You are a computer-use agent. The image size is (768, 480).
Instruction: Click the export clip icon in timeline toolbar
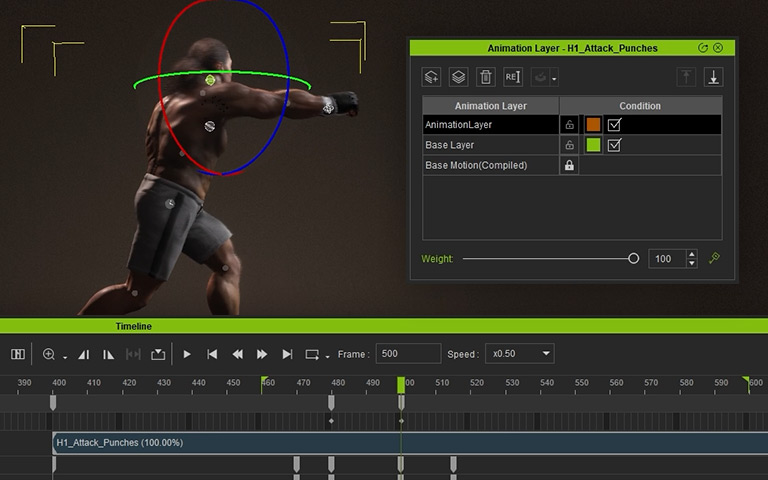[158, 354]
